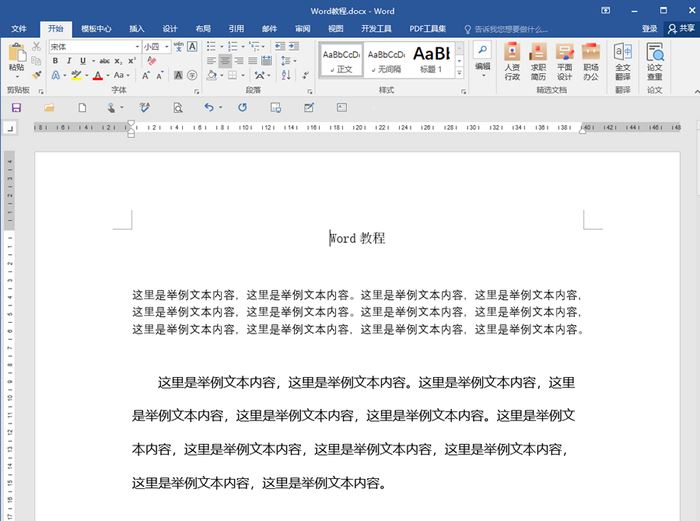Switch to the 设计 Design tab
The height and width of the screenshot is (521, 700).
(x=170, y=29)
